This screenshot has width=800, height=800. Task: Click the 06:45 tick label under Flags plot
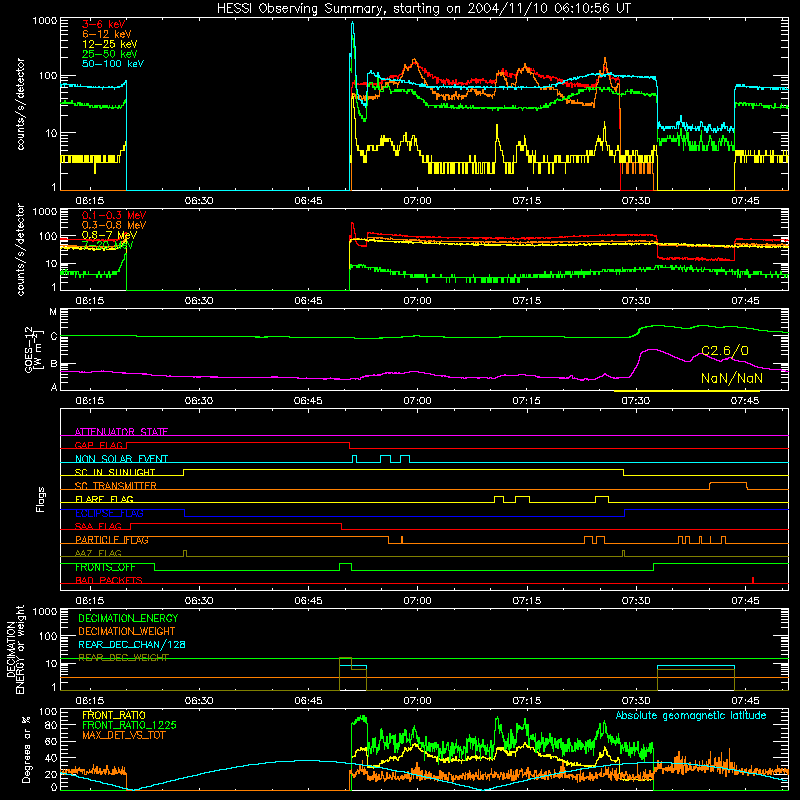pyautogui.click(x=308, y=601)
